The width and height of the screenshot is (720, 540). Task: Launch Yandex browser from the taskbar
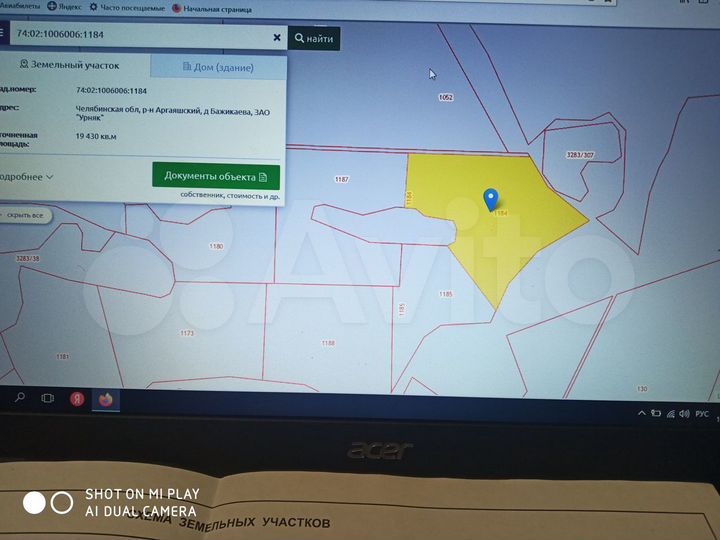click(77, 399)
